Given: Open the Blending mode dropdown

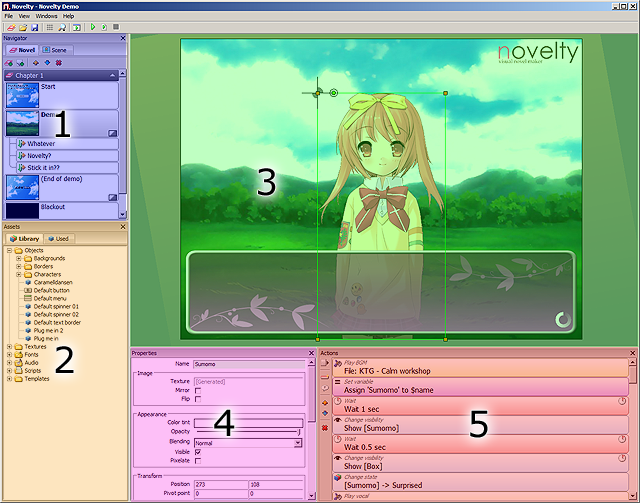Looking at the screenshot, I should click(298, 443).
